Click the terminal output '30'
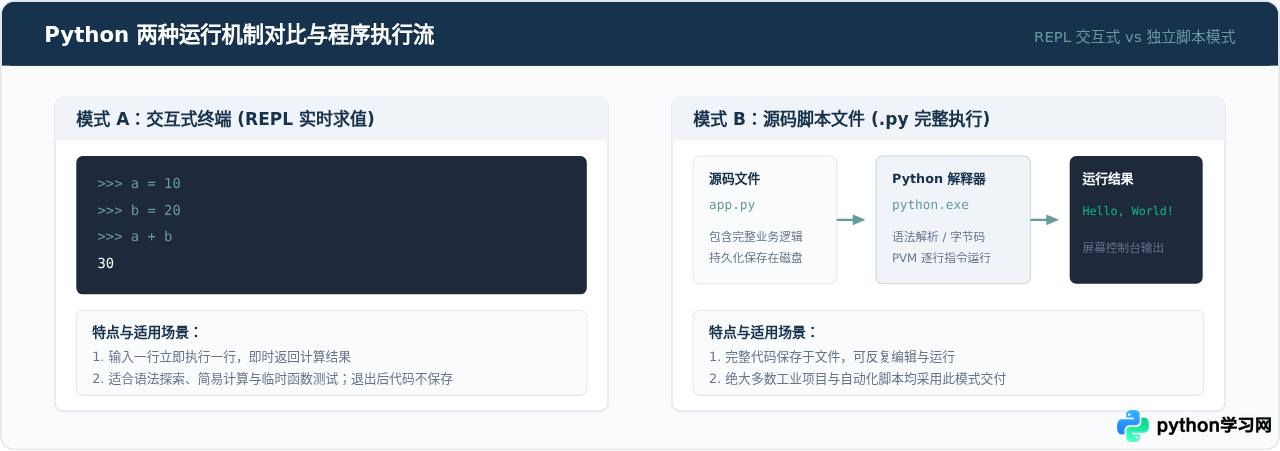 pos(106,264)
